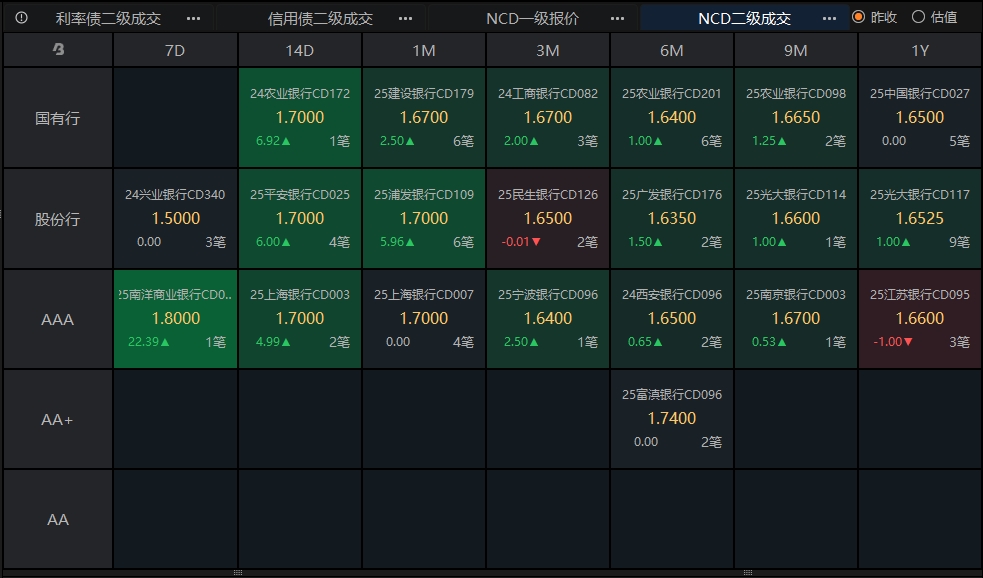Switch to 信用债二级成交 tab

[x=320, y=19]
